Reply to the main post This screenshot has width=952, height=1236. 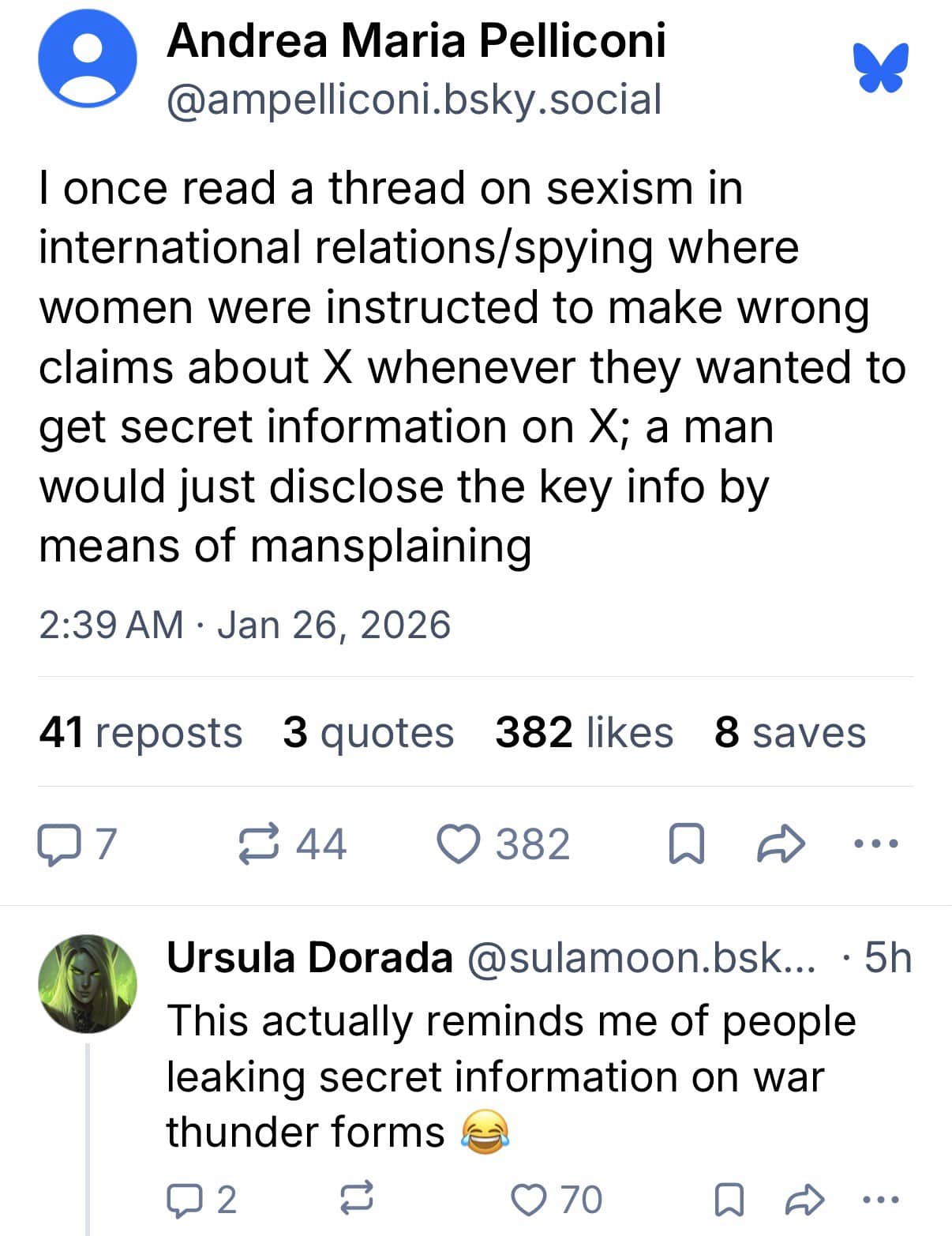pyautogui.click(x=54, y=844)
